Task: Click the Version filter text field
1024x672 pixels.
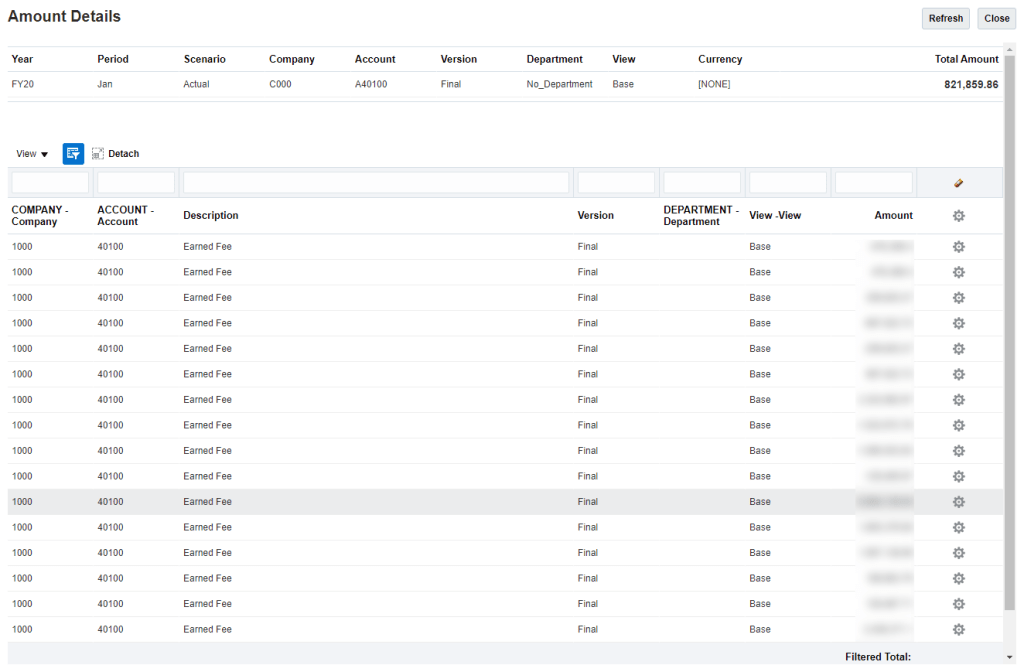Action: tap(616, 183)
